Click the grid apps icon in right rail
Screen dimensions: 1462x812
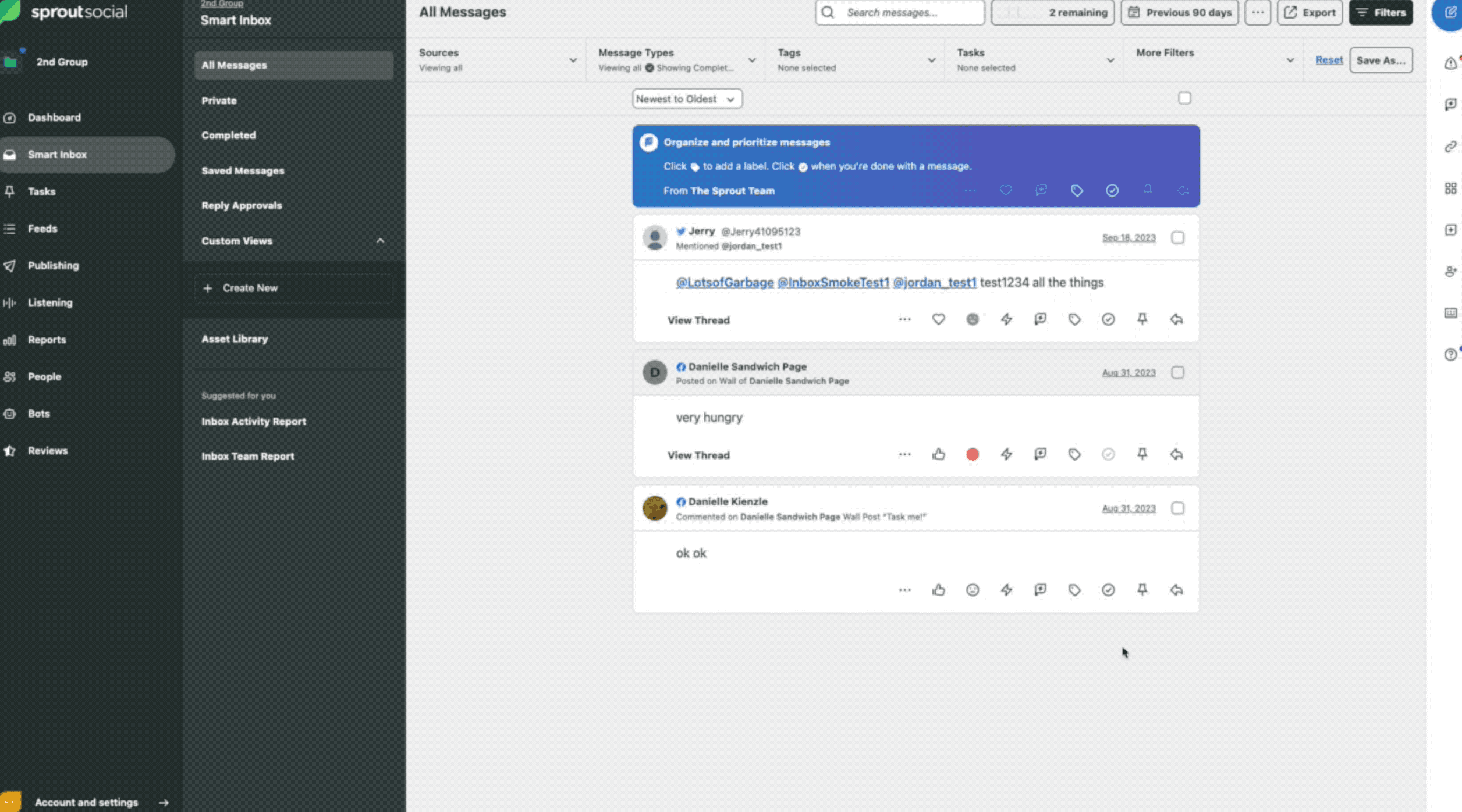coord(1450,188)
